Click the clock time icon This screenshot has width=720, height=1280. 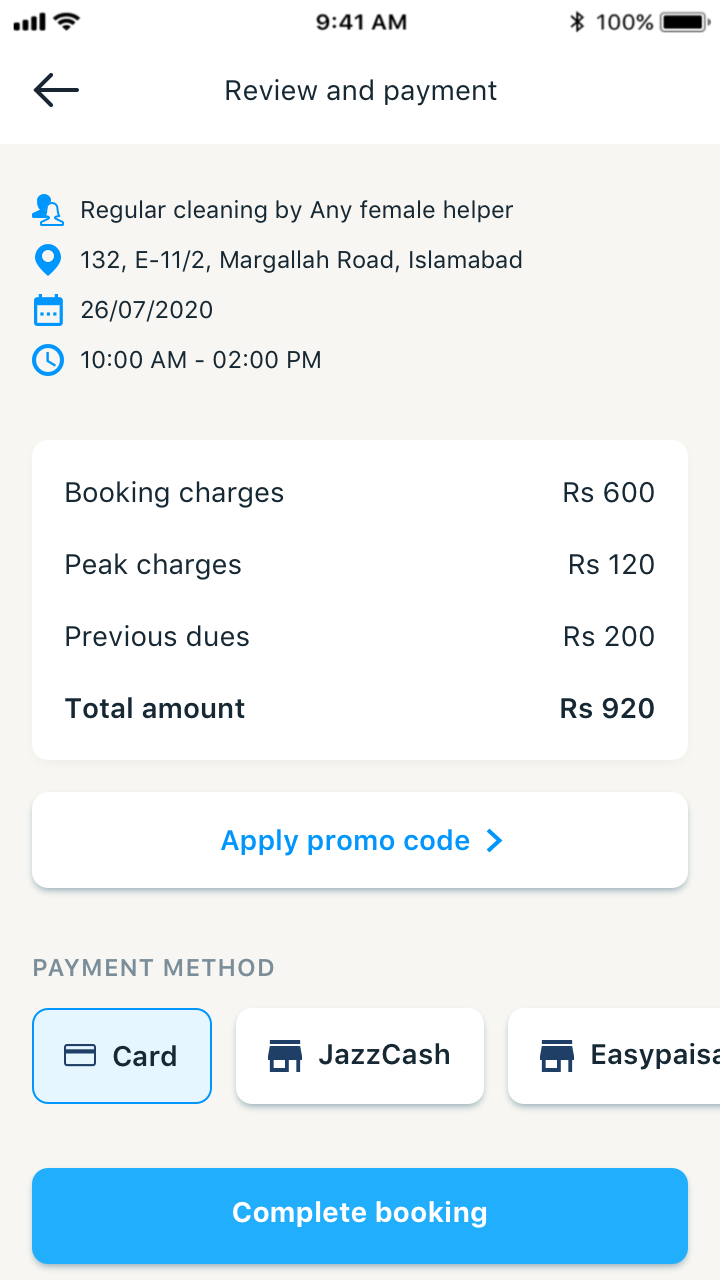tap(48, 360)
